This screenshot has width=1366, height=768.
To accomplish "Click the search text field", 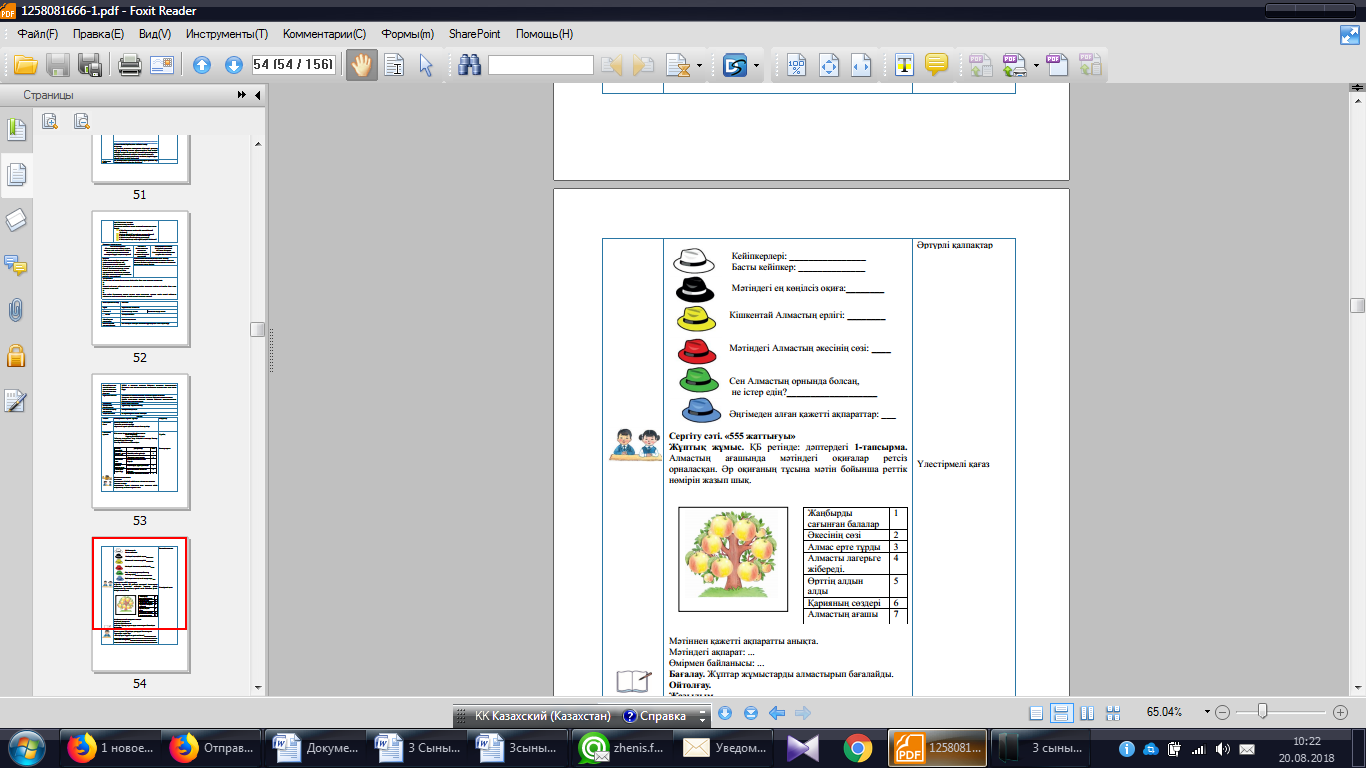I will [x=541, y=65].
